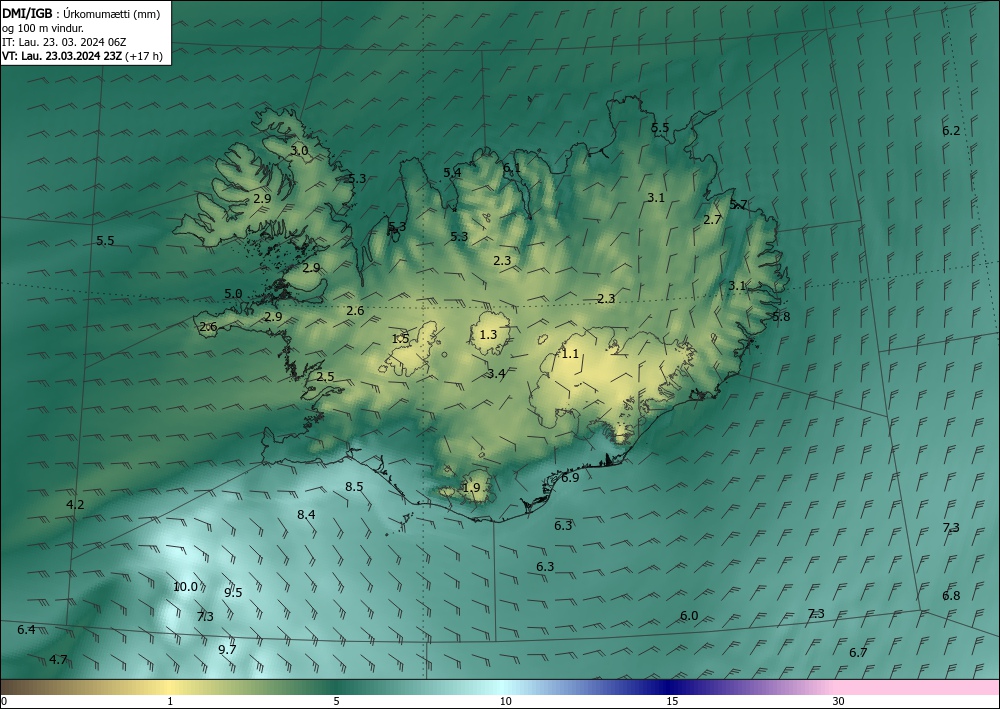This screenshot has height=709, width=1000.
Task: Click the 10.0 precipitable water value
Action: pyautogui.click(x=186, y=587)
